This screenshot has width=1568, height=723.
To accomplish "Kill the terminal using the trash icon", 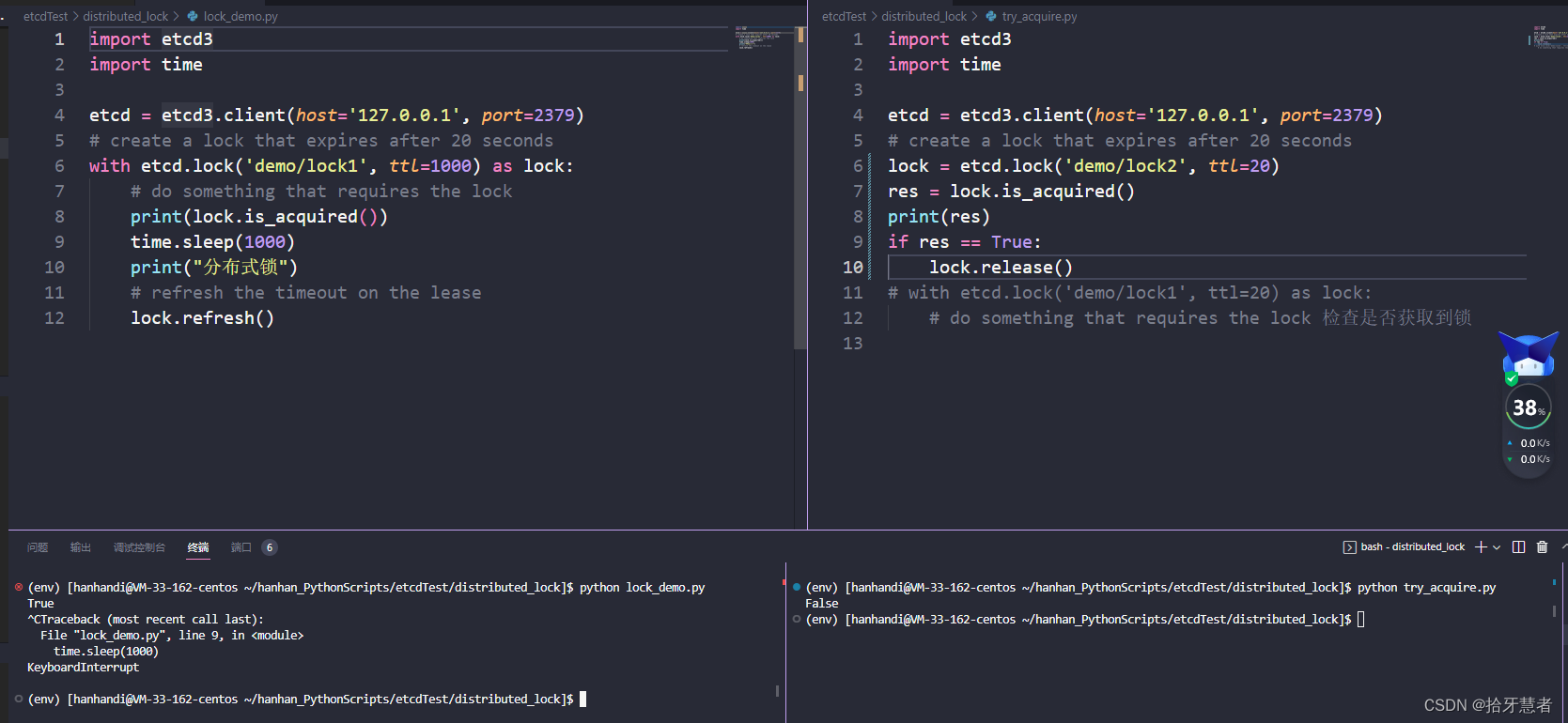I will click(x=1542, y=547).
